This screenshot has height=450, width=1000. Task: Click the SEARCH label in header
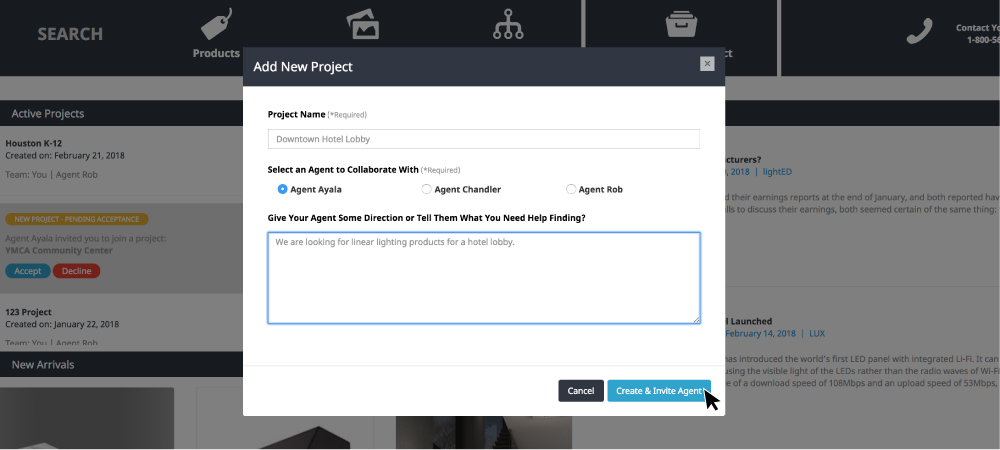click(x=70, y=34)
